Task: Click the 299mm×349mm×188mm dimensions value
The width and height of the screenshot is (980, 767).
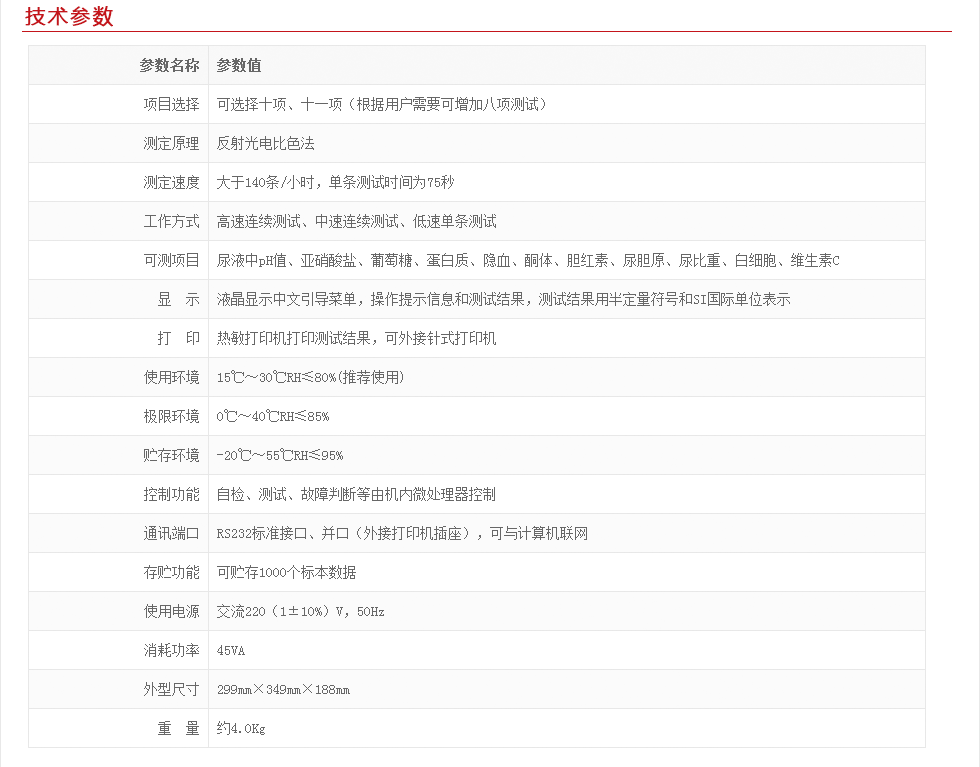Action: [x=283, y=690]
